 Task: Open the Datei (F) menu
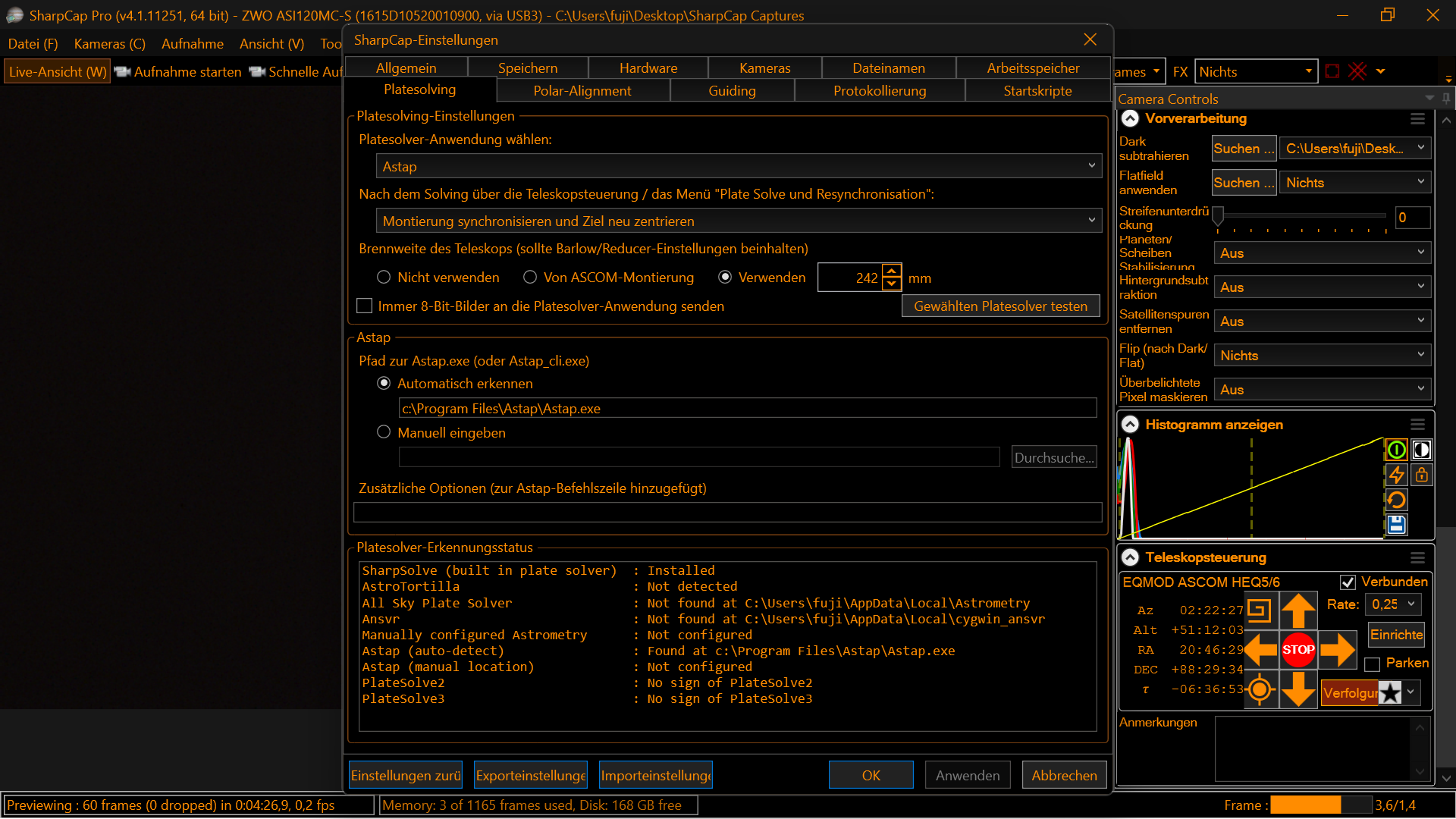33,44
